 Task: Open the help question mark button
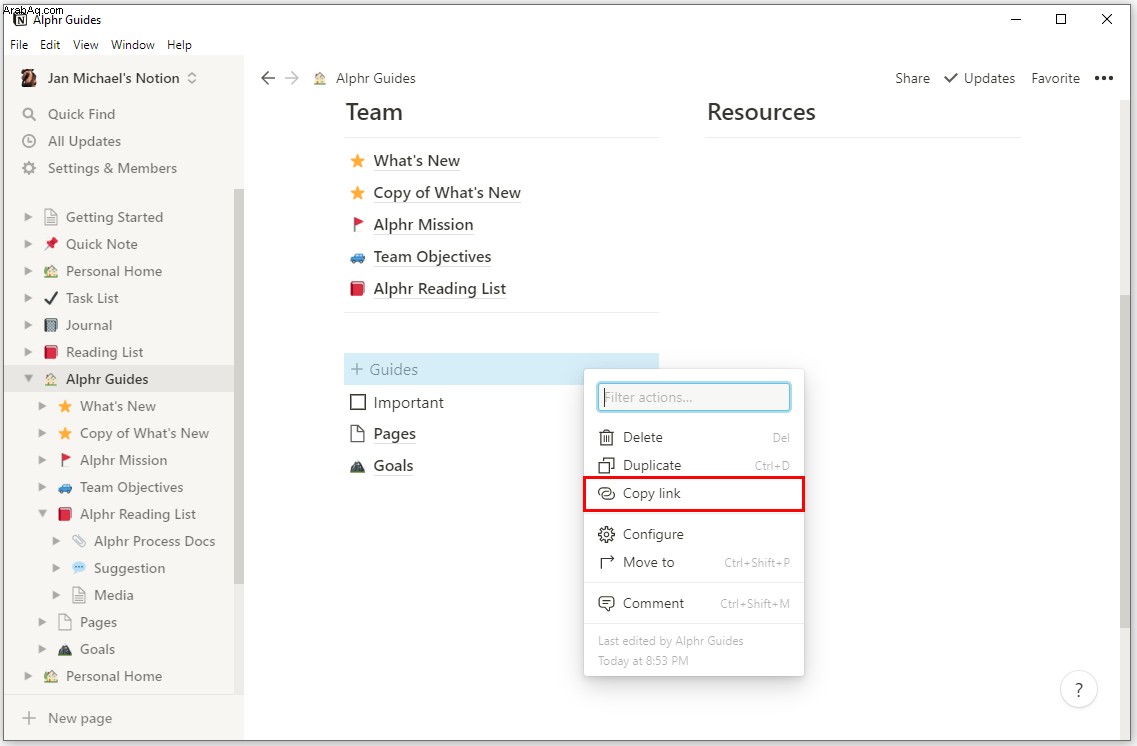pos(1078,689)
